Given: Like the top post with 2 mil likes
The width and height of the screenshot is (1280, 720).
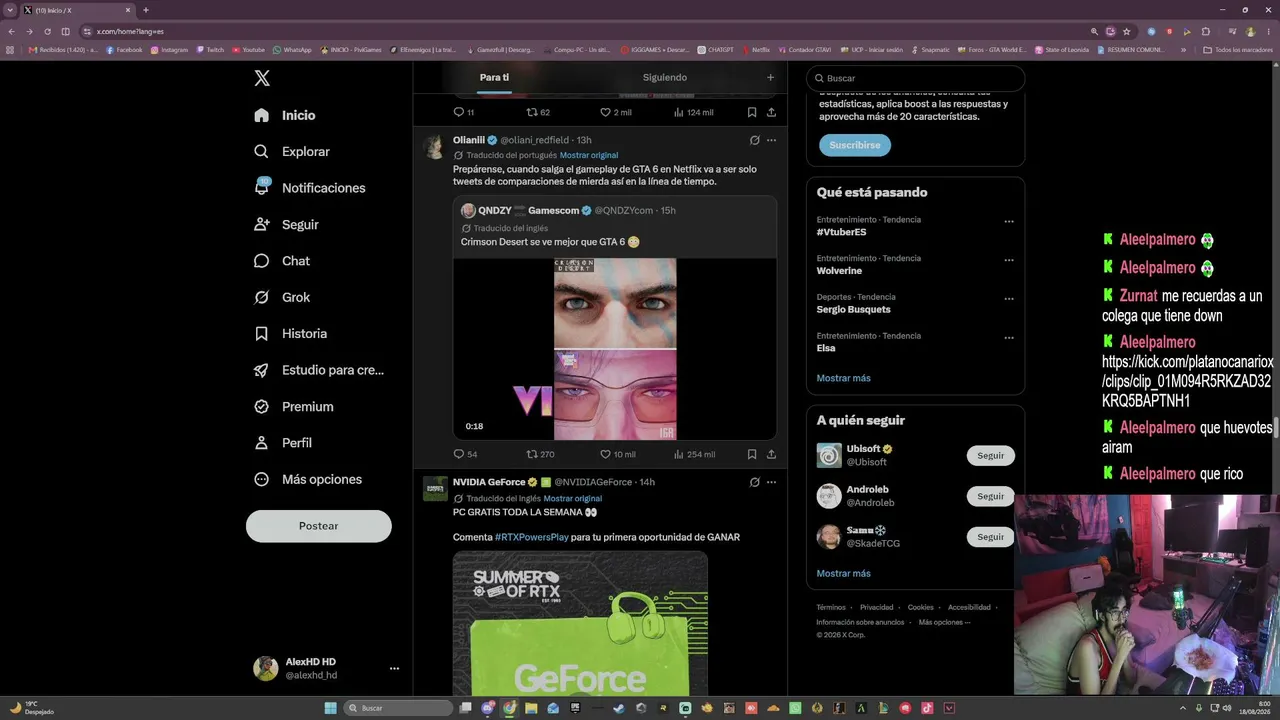Looking at the screenshot, I should [615, 112].
